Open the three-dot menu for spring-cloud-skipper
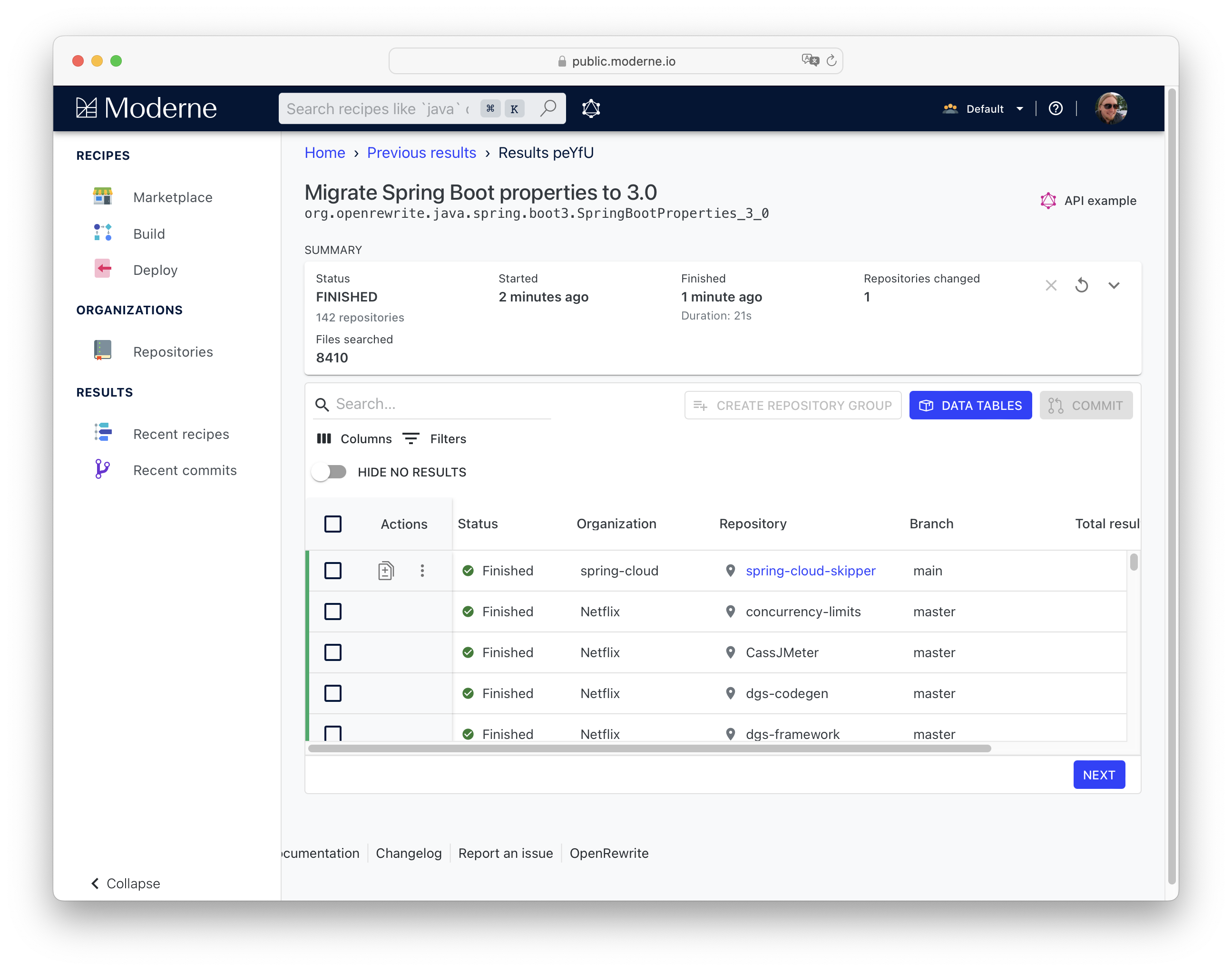The width and height of the screenshot is (1232, 971). [x=422, y=570]
